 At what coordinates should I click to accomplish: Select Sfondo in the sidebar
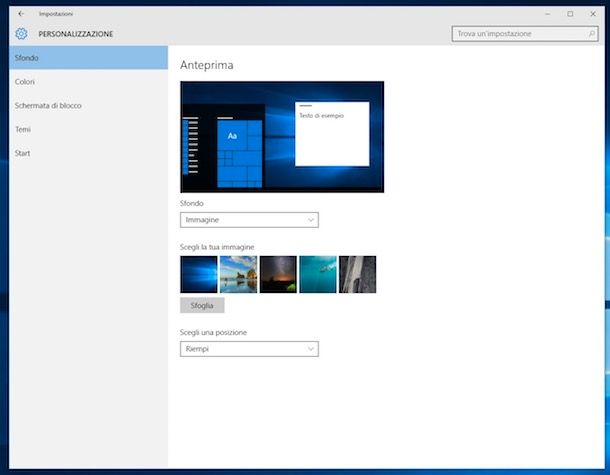tap(88, 58)
